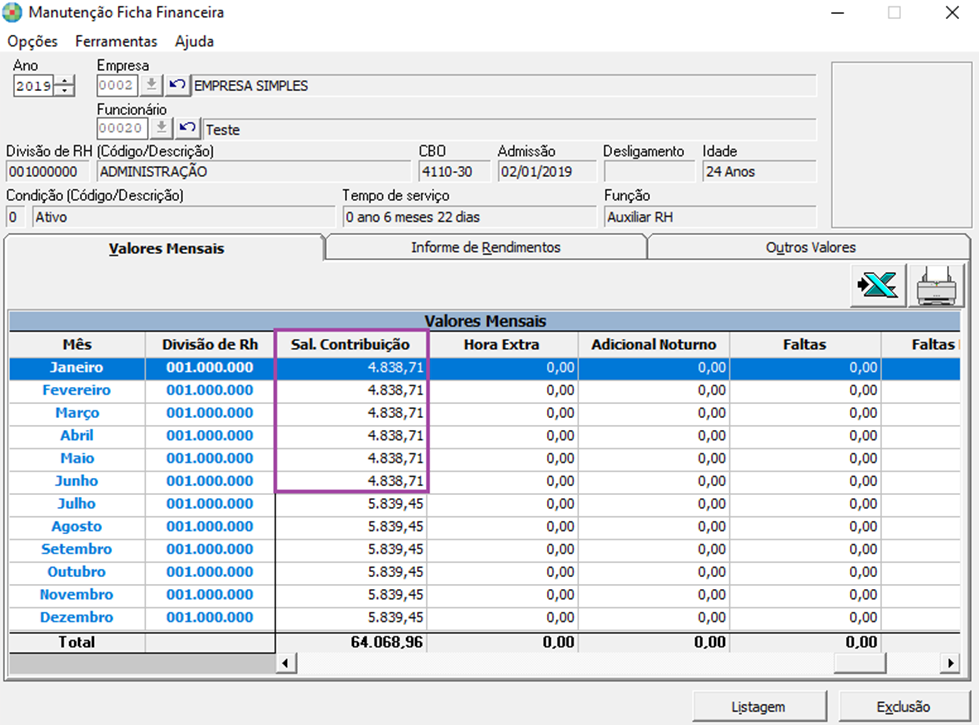This screenshot has width=979, height=725.
Task: Click the Adicional Noturno column header
Action: coord(654,344)
